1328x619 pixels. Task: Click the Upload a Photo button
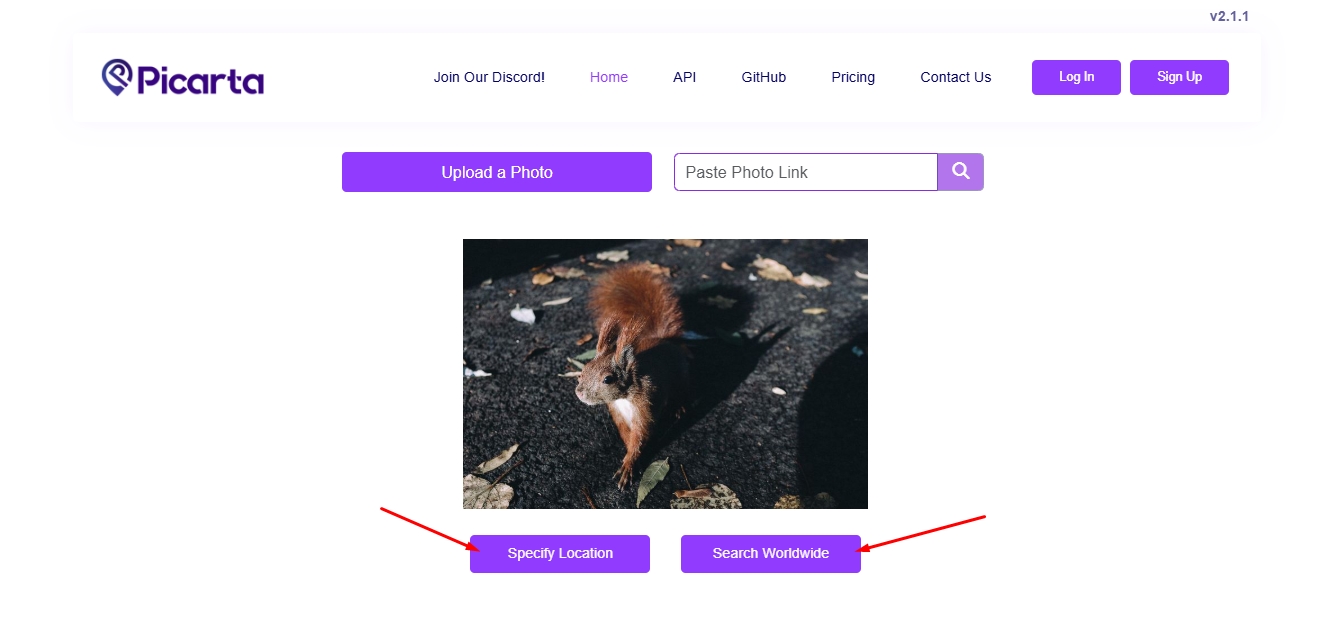click(497, 172)
